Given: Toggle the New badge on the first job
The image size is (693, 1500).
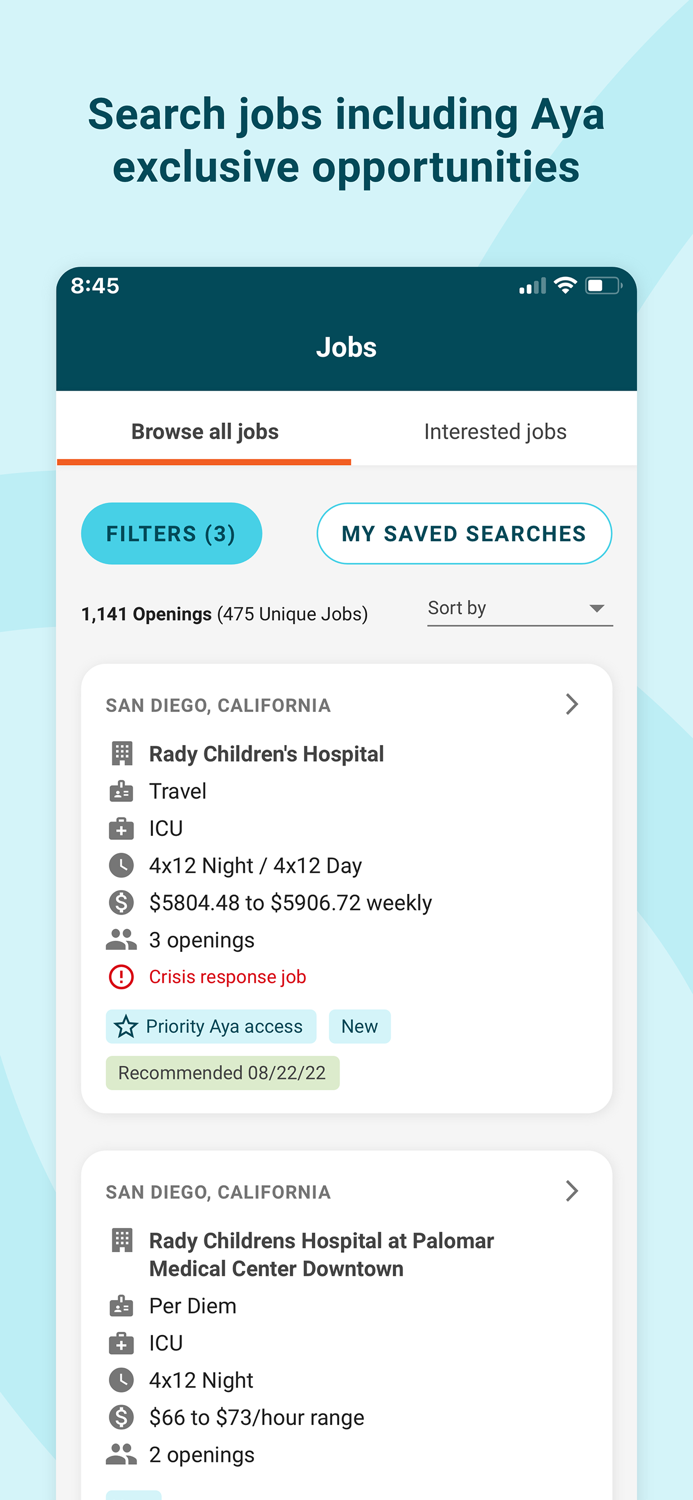Looking at the screenshot, I should (359, 1026).
